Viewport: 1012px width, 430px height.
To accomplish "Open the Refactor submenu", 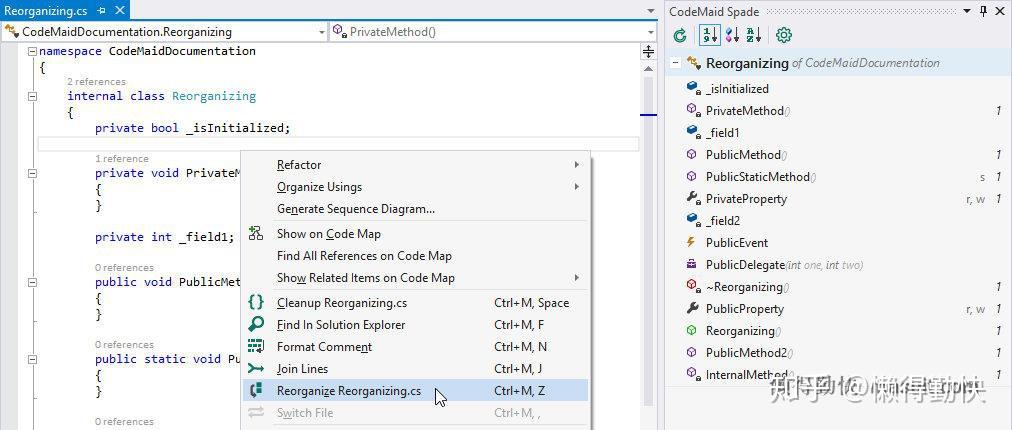I will pyautogui.click(x=416, y=165).
